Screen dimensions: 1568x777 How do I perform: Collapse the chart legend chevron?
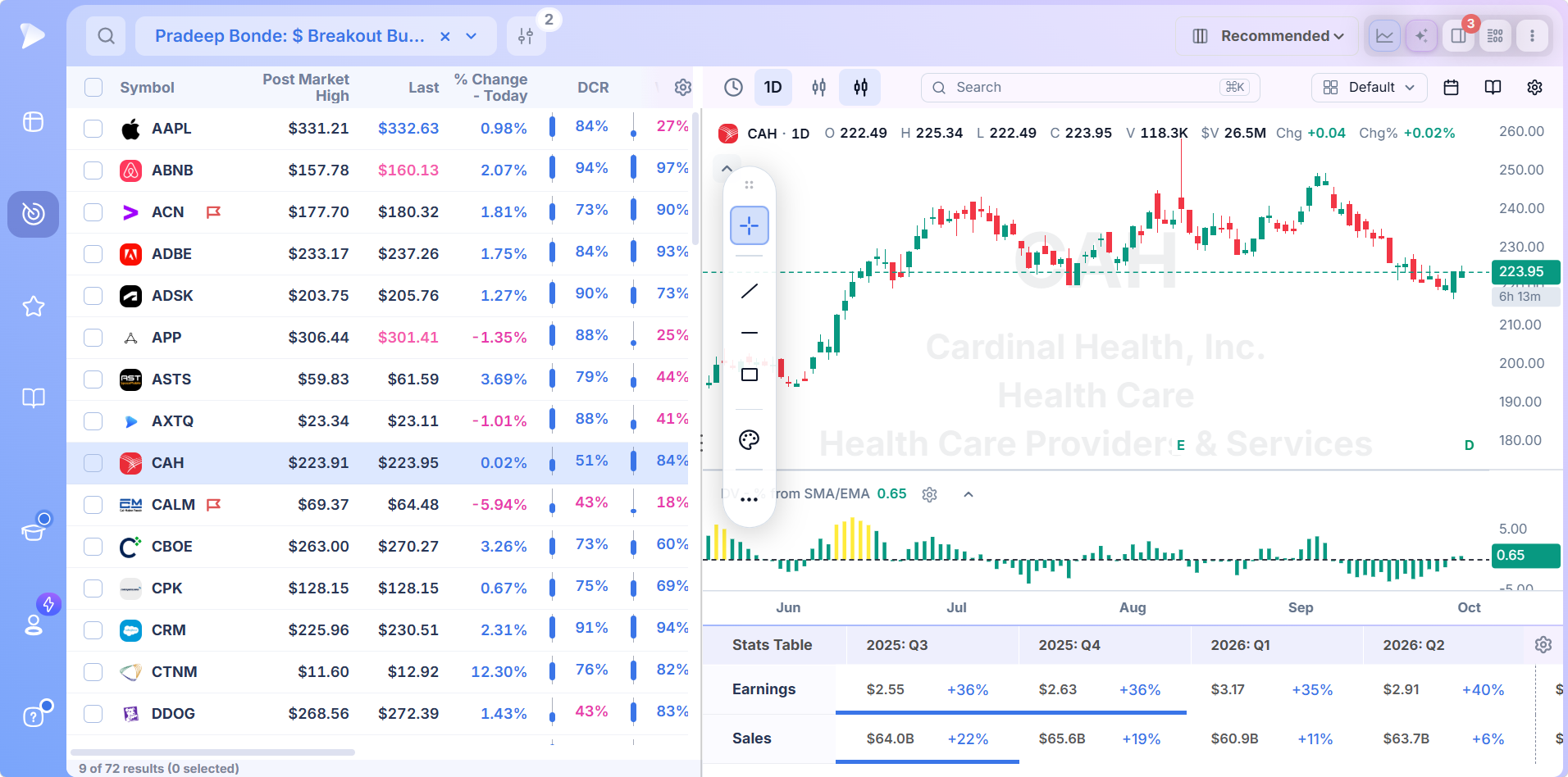pos(727,168)
